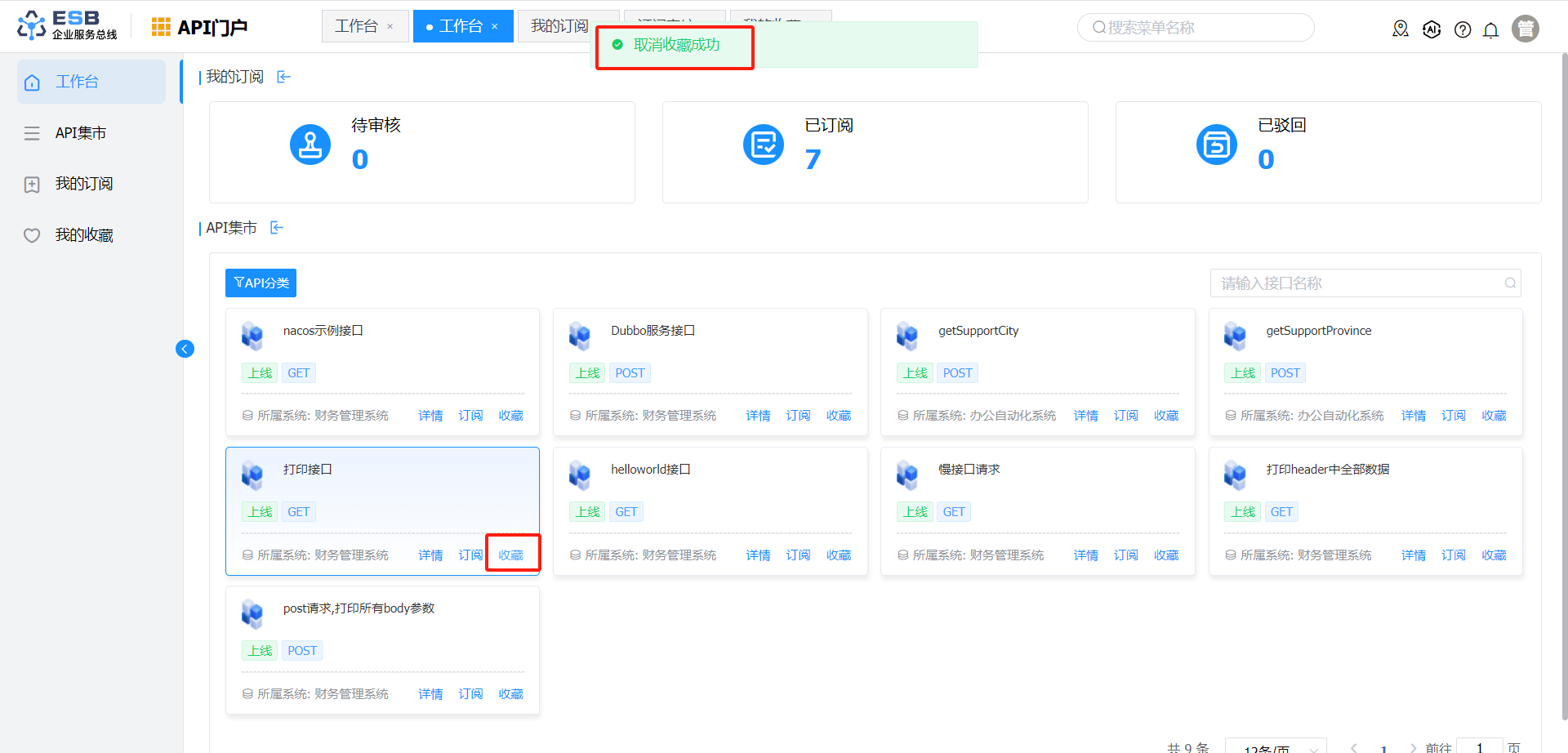Image resolution: width=1568 pixels, height=753 pixels.
Task: Click the user avatar in the header
Action: [1525, 29]
